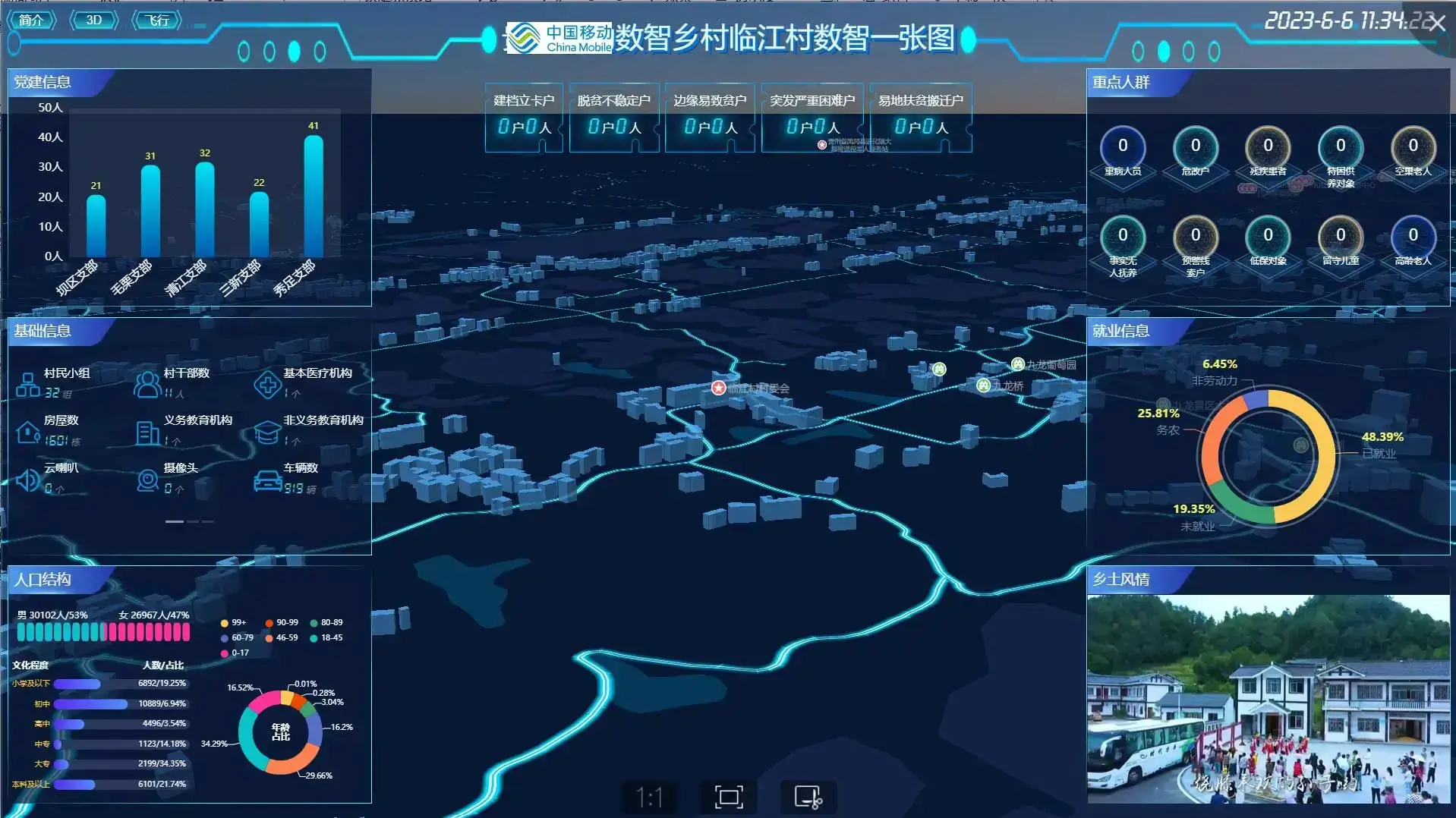The height and width of the screenshot is (818, 1456).
Task: Select the red star village committee map marker
Action: pos(718,388)
